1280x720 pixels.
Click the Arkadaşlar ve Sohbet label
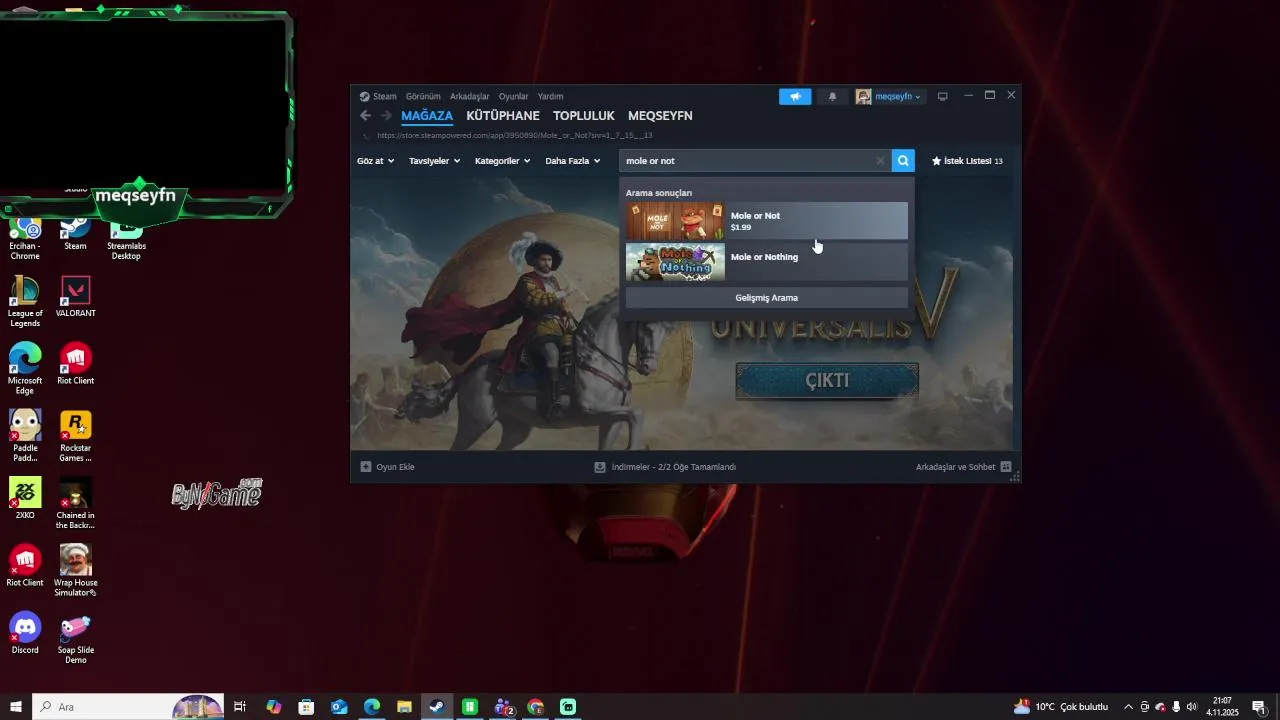pos(955,467)
